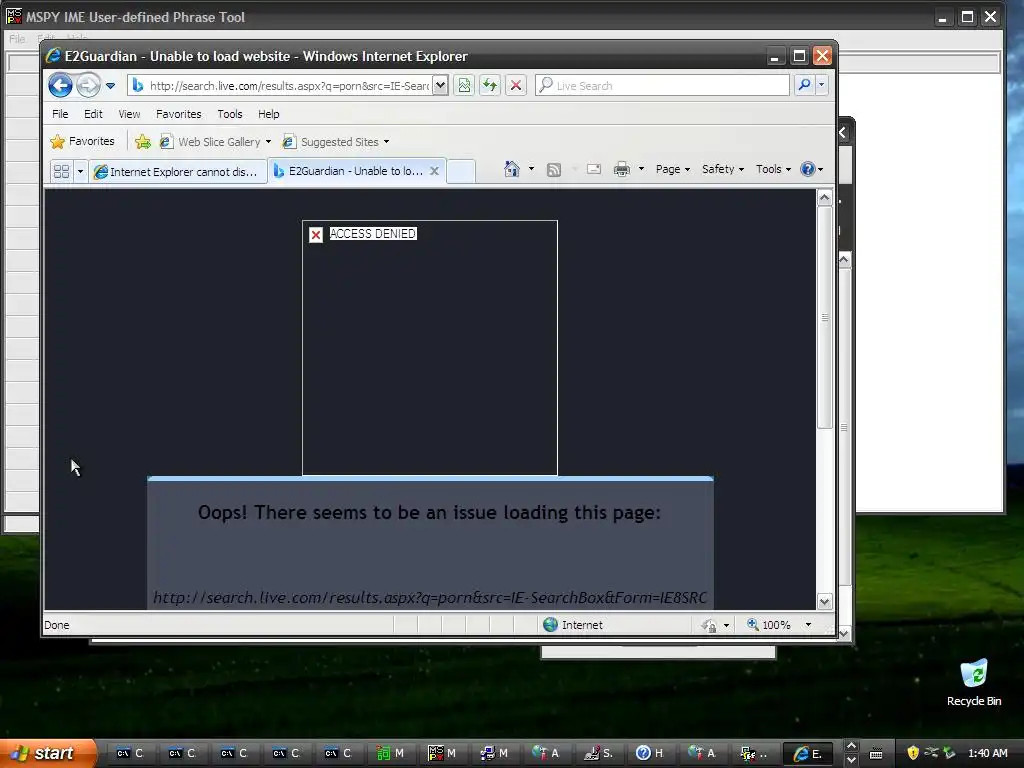1024x768 pixels.
Task: Switch to the Internet Explorer cannot display tab
Action: coord(178,171)
